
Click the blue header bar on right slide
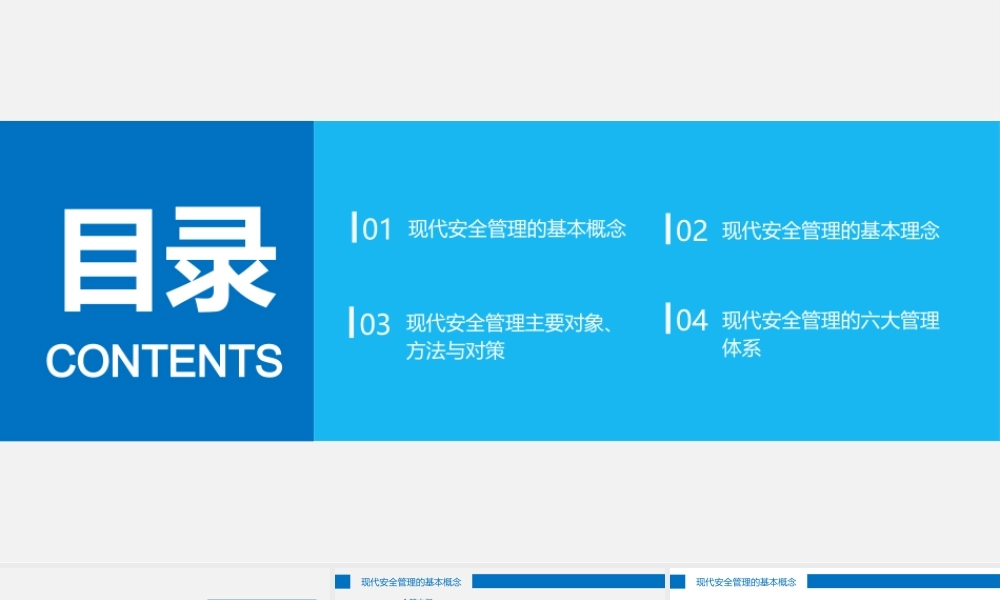tap(903, 581)
